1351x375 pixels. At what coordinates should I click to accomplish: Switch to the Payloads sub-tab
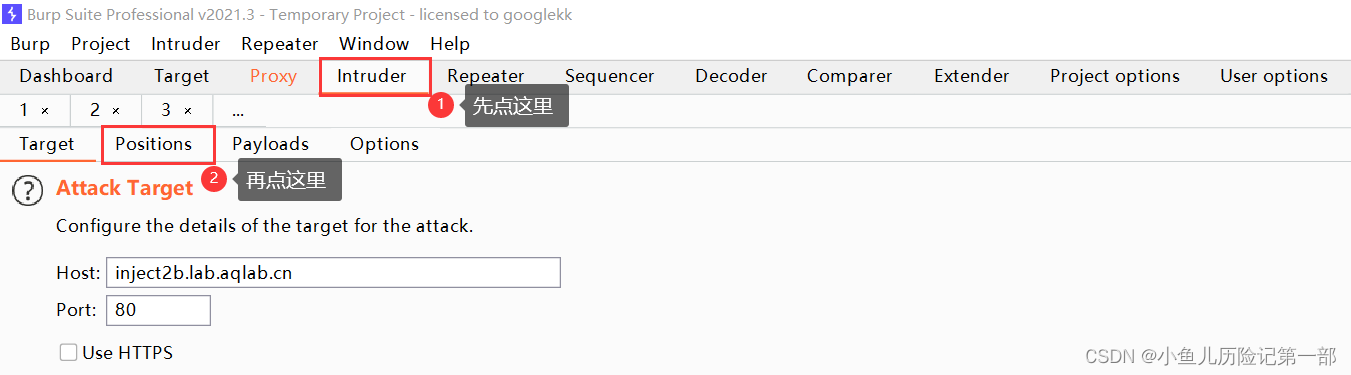[271, 144]
